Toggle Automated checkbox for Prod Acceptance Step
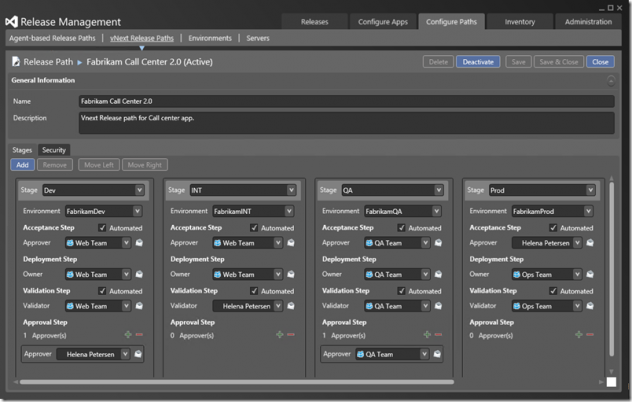Viewport: 632px width, 402px height. (x=551, y=227)
